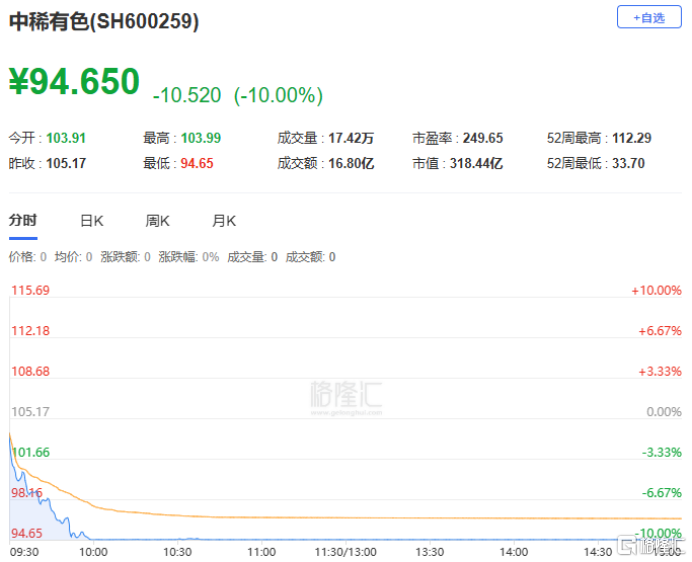Screen dimensions: 692x562
Task: Click the 14:00 time axis marker
Action: [x=513, y=551]
